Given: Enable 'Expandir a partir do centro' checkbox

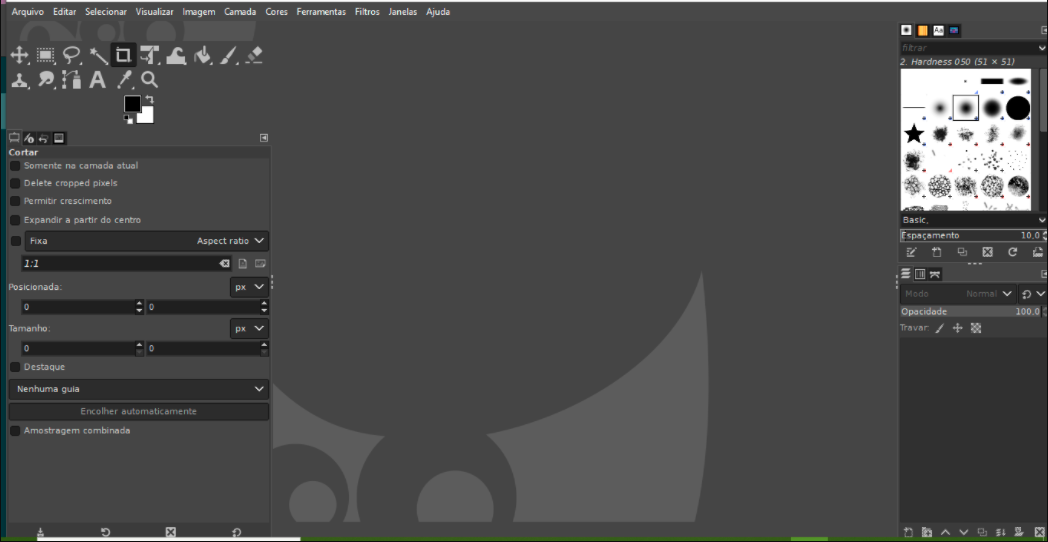Looking at the screenshot, I should [x=15, y=220].
